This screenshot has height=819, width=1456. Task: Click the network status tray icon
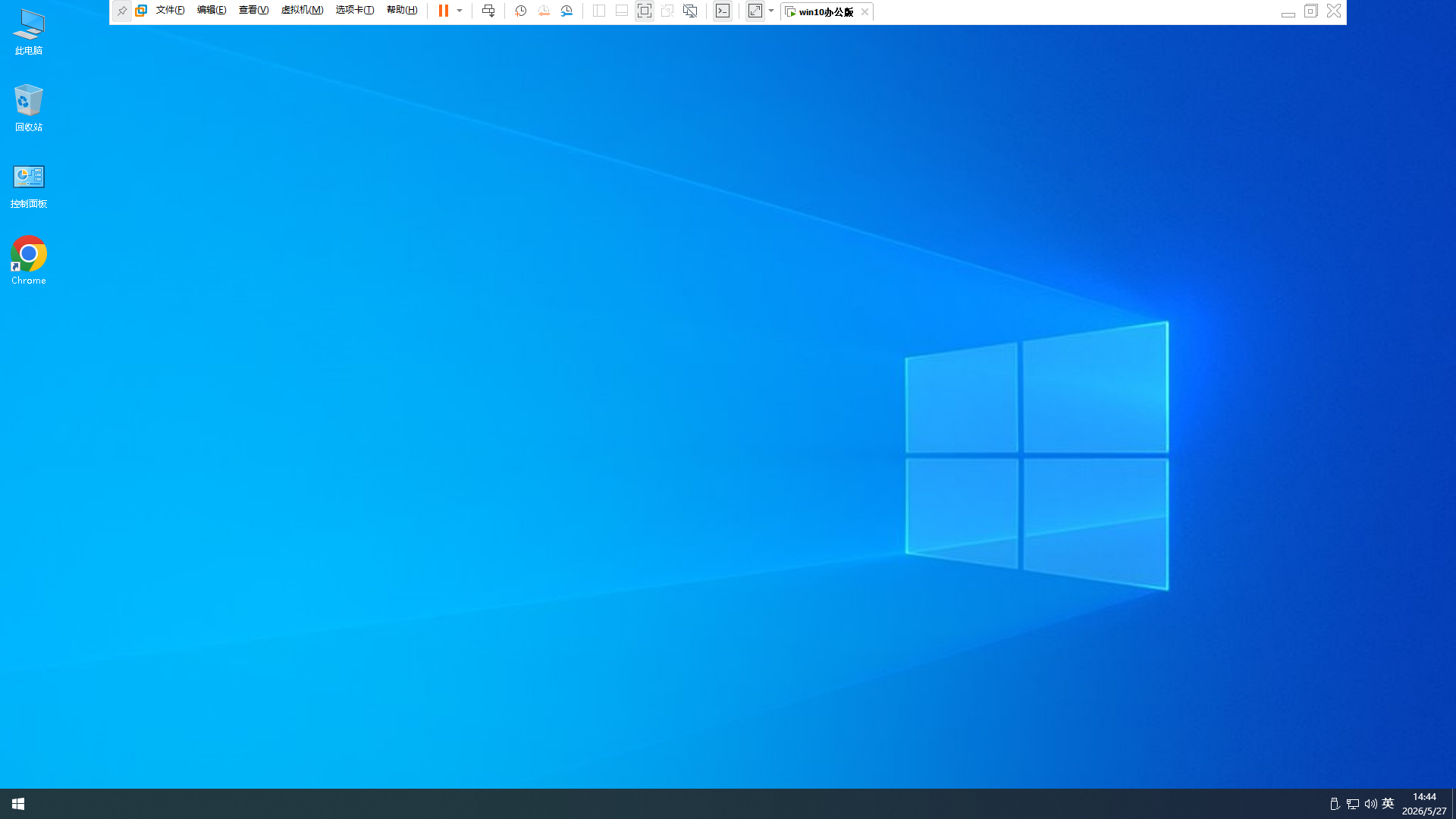pyautogui.click(x=1353, y=804)
